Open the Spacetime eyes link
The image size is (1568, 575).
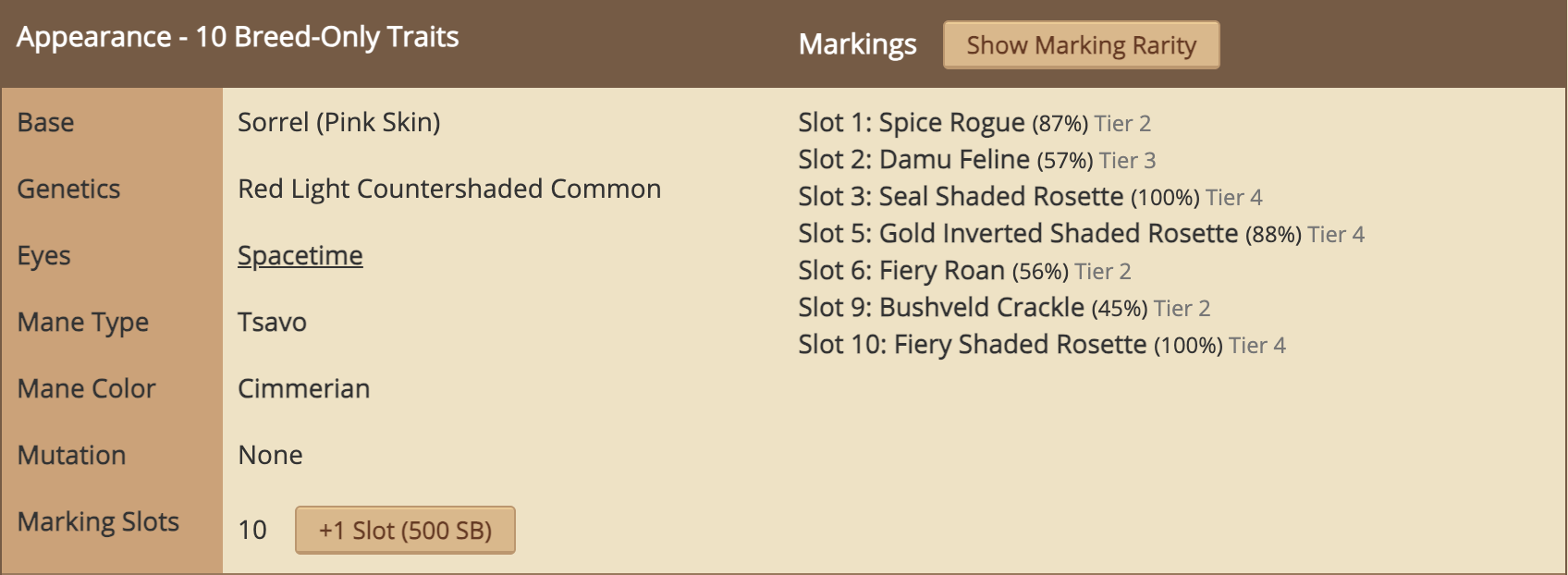point(300,255)
